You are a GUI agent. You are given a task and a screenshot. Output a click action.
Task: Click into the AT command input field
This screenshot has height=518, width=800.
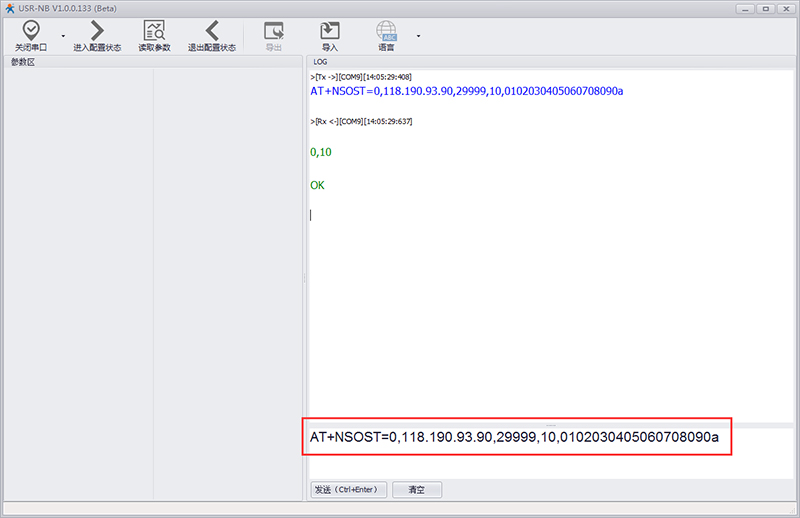[551, 452]
